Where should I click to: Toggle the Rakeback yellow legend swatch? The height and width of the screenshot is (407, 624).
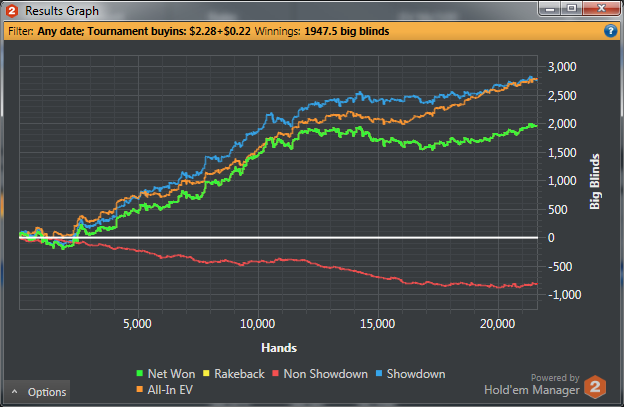click(206, 374)
